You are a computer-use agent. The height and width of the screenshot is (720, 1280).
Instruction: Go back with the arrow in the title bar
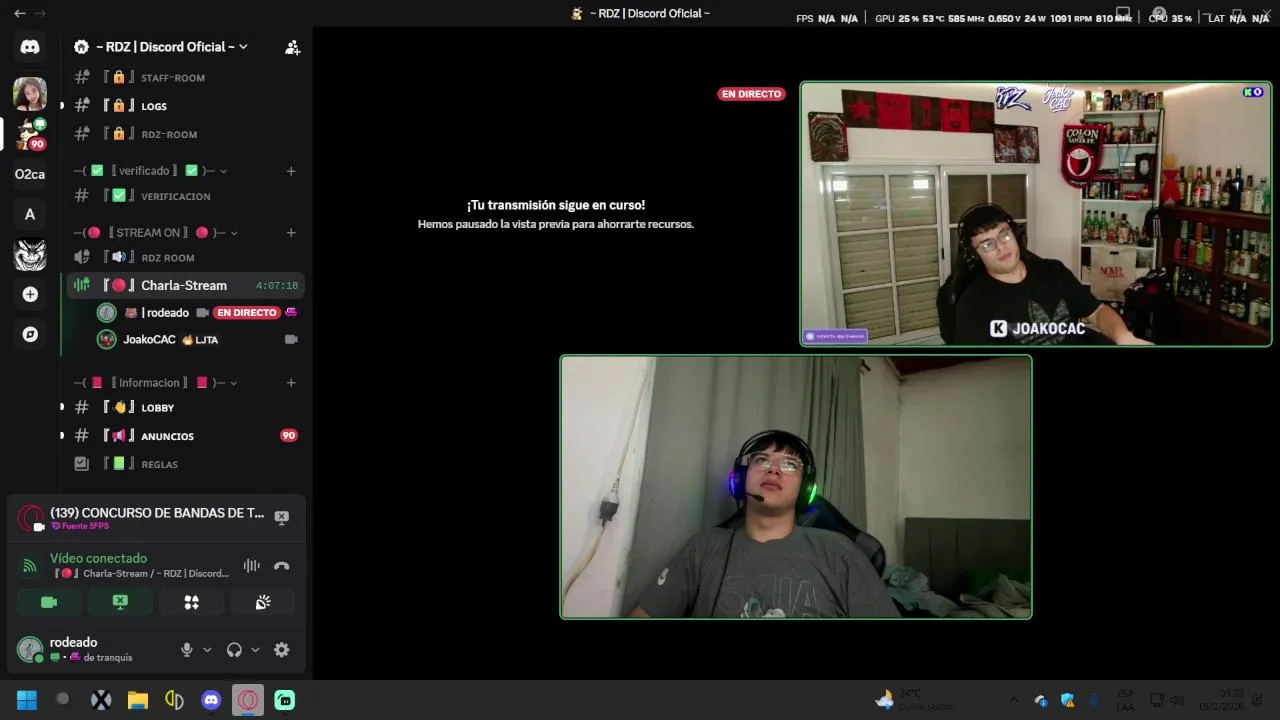coord(19,13)
